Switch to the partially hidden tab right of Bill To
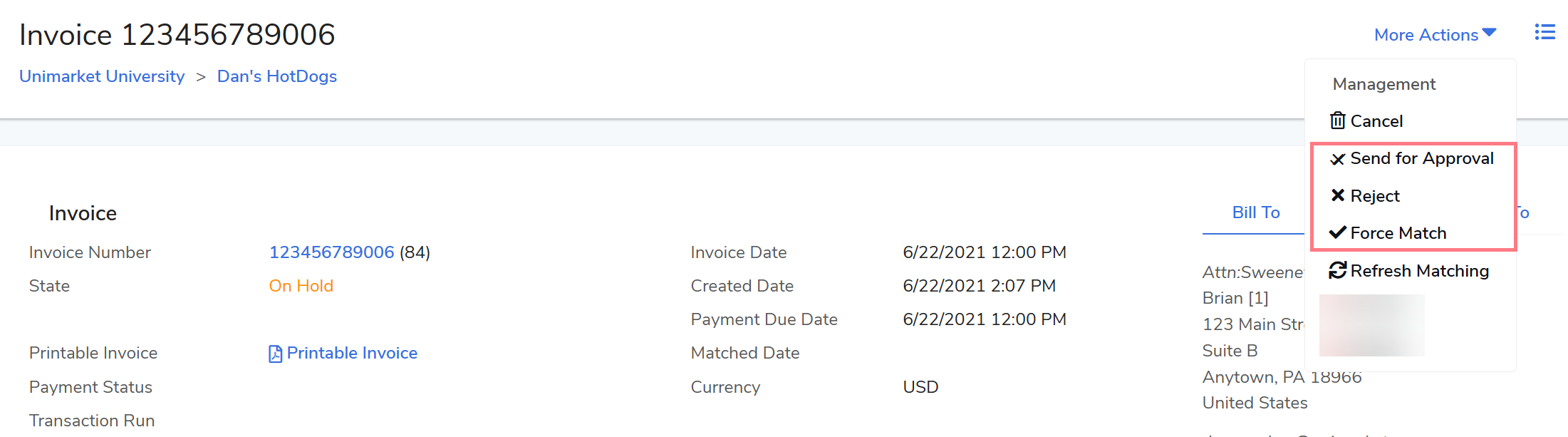The height and width of the screenshot is (437, 1568). (x=1522, y=212)
